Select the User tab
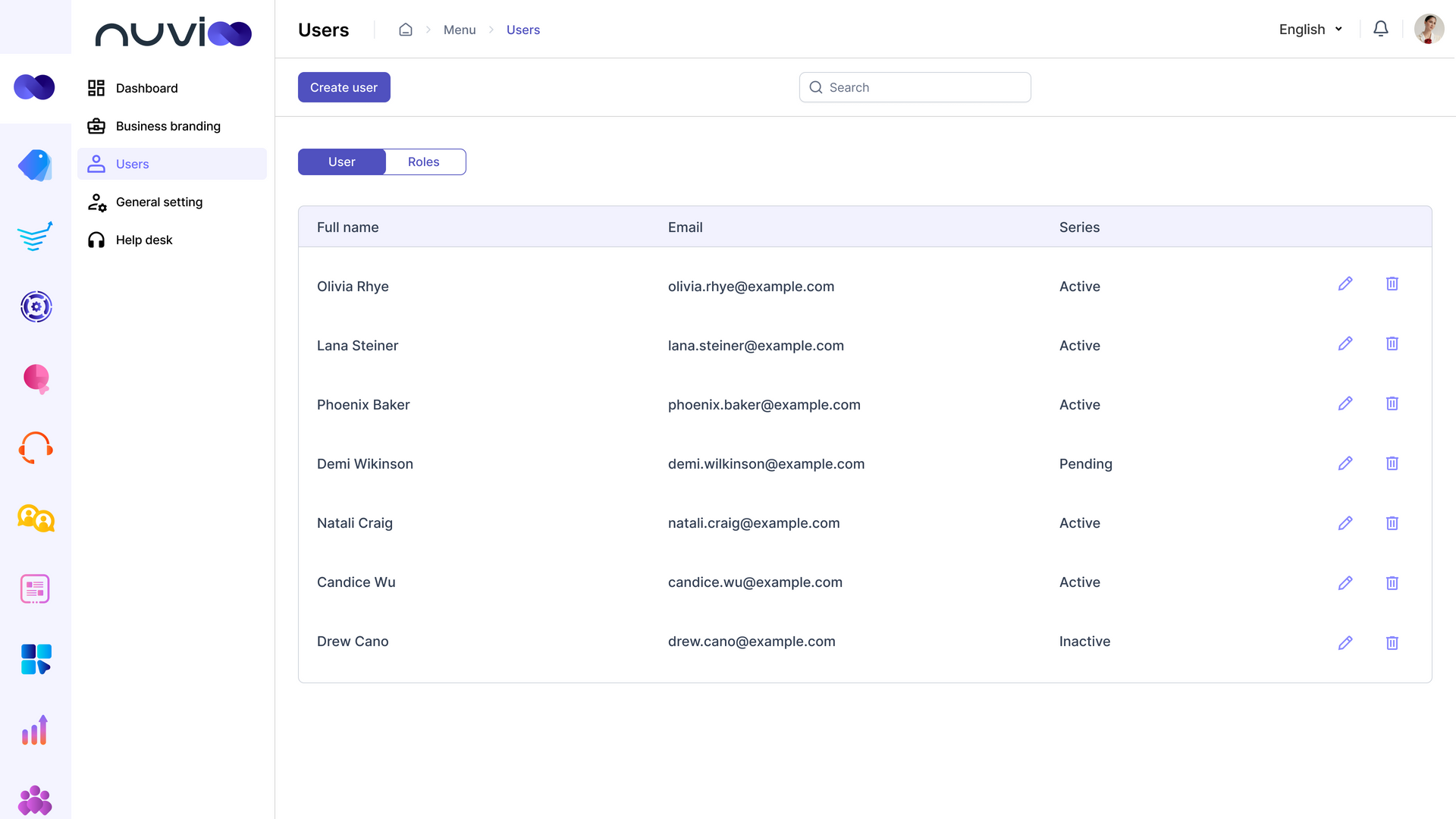 [341, 162]
